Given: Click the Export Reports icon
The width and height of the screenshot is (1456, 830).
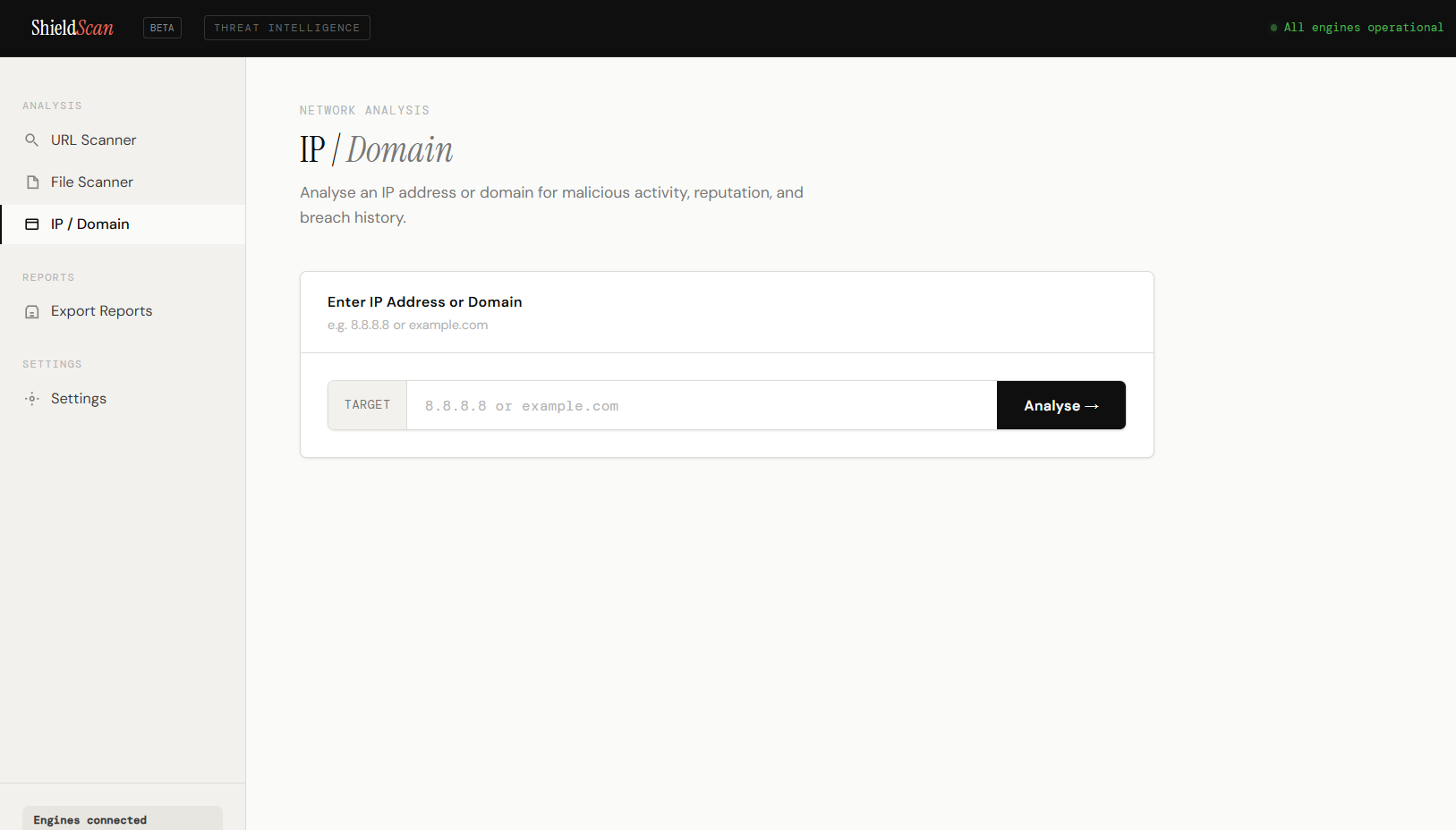Looking at the screenshot, I should (x=32, y=311).
